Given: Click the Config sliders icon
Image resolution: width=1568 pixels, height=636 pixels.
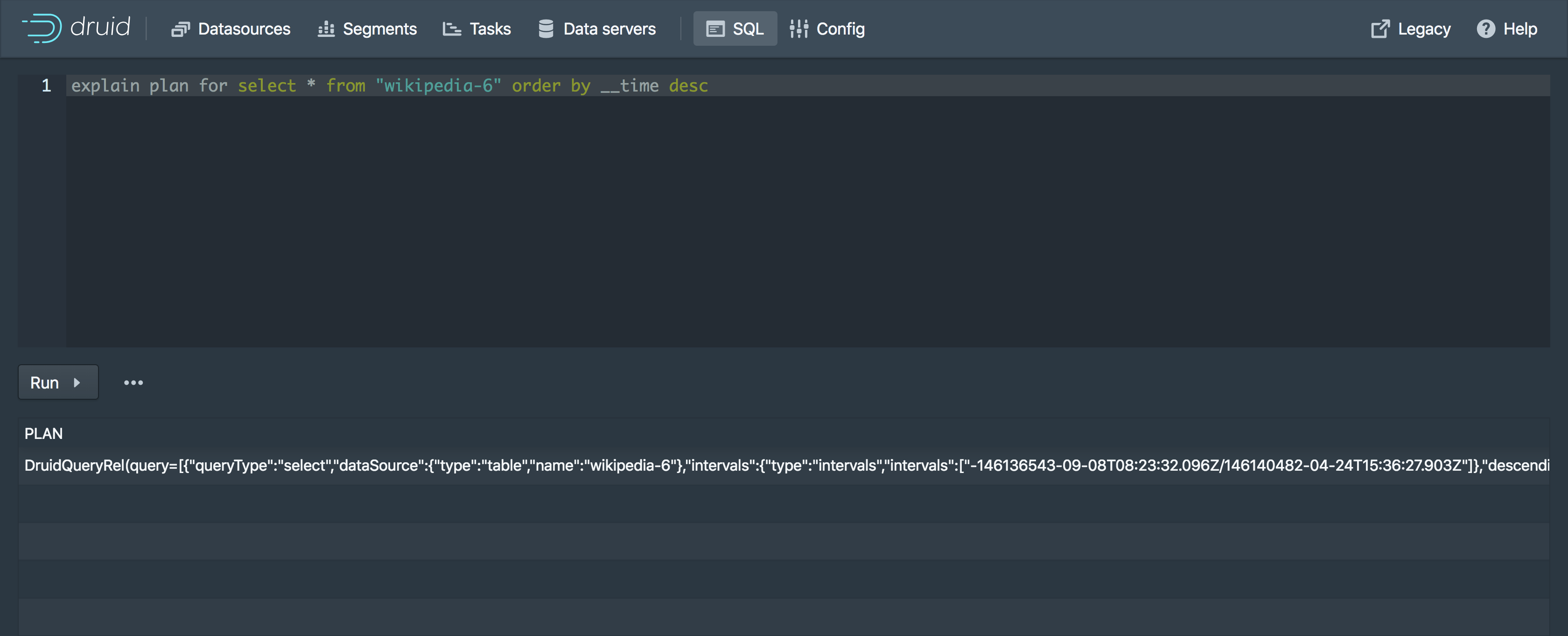Looking at the screenshot, I should [x=798, y=28].
